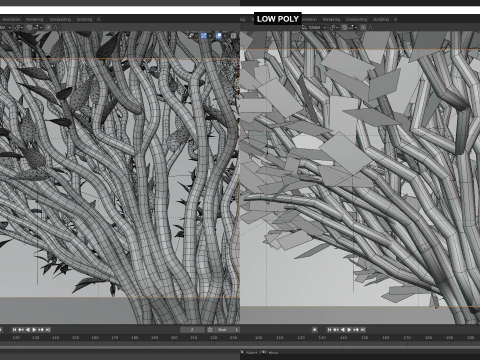Play the animation in right timeline
The width and height of the screenshot is (480, 360).
coord(349,330)
